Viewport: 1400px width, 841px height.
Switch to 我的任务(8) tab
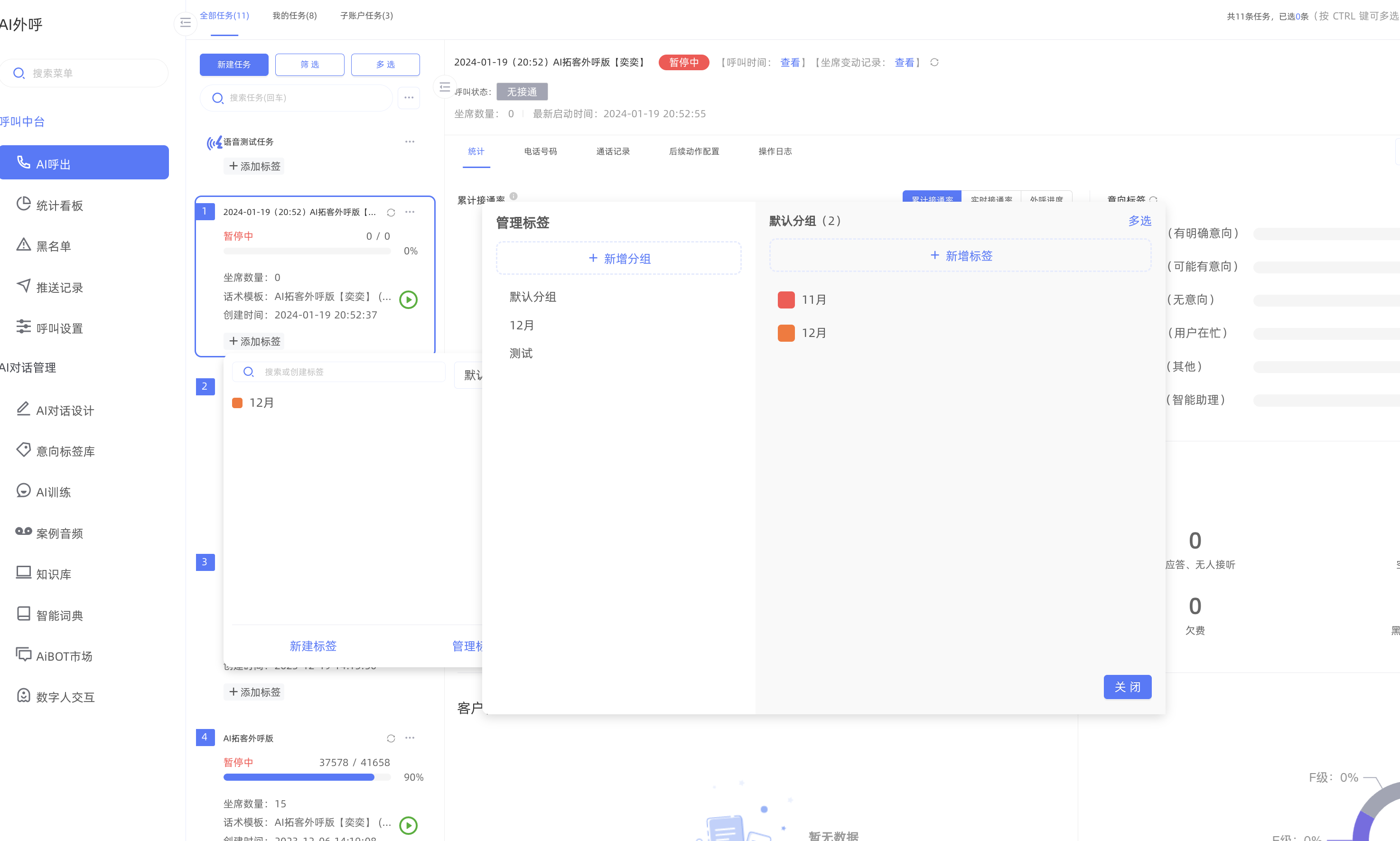pyautogui.click(x=295, y=16)
